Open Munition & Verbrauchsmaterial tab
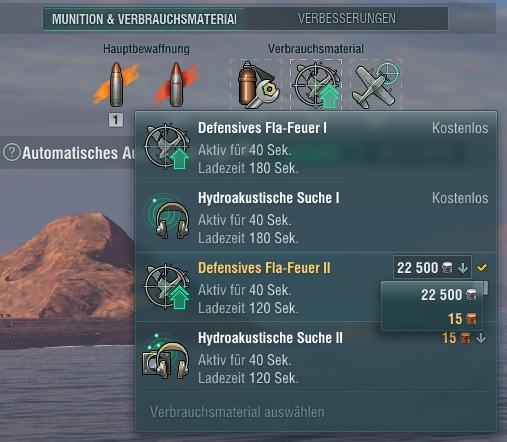 [144, 19]
